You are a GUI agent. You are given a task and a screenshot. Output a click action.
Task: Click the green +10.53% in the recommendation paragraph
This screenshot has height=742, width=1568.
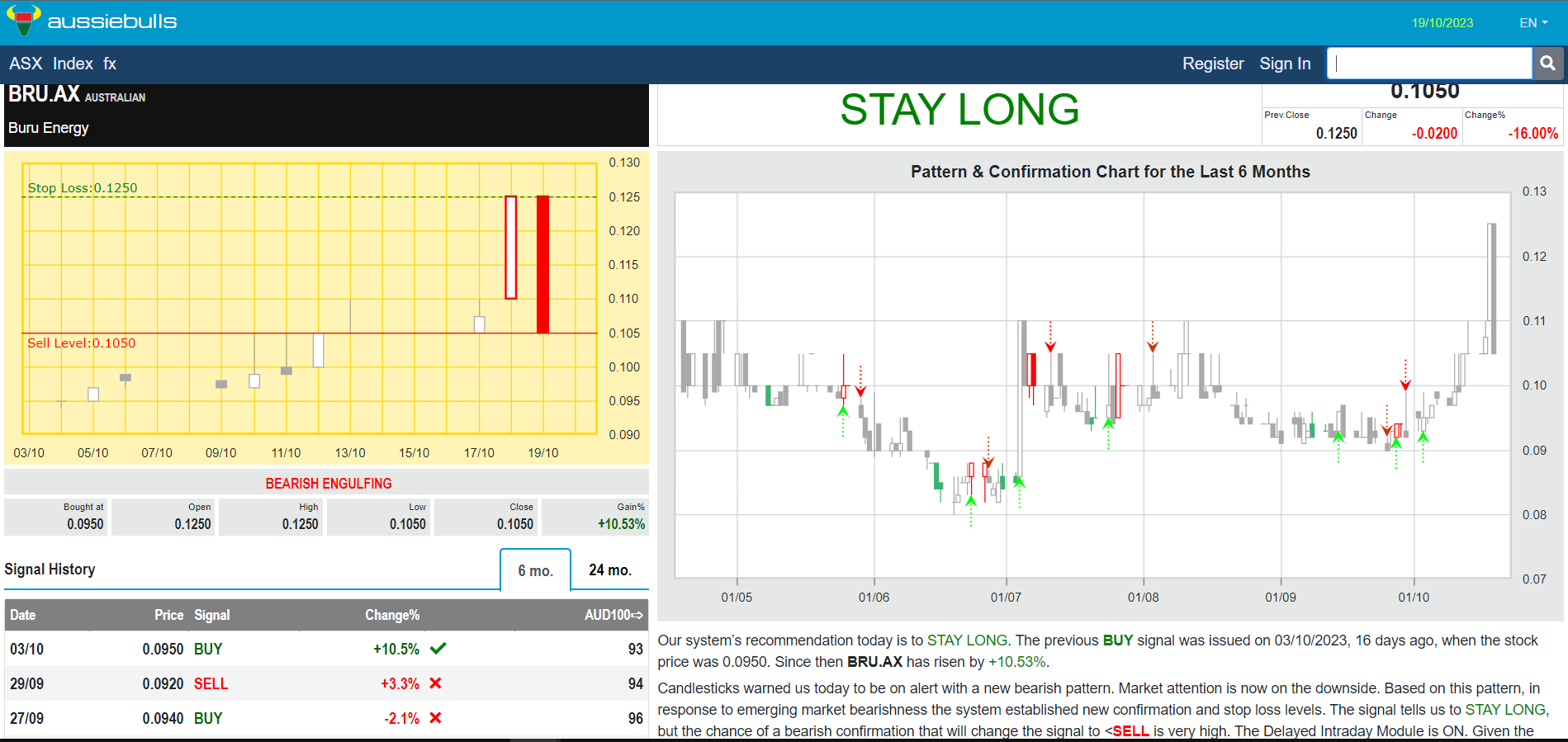point(1017,662)
